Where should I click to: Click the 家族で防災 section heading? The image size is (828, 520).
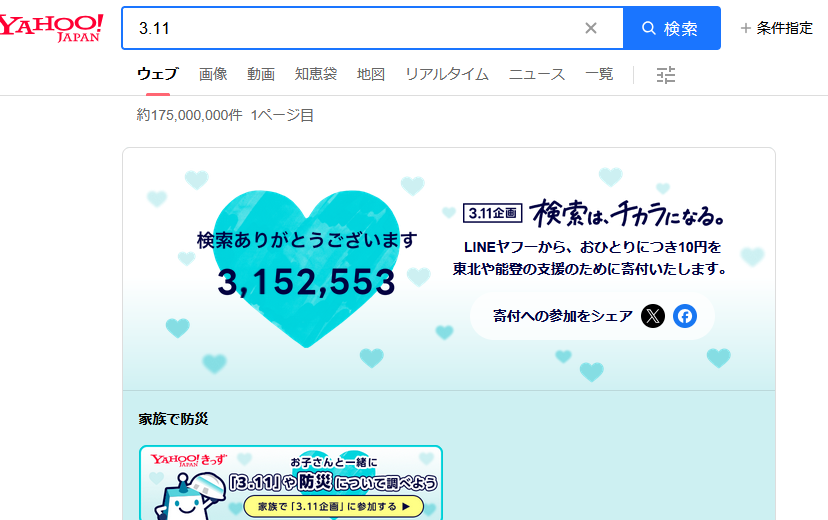coord(173,419)
